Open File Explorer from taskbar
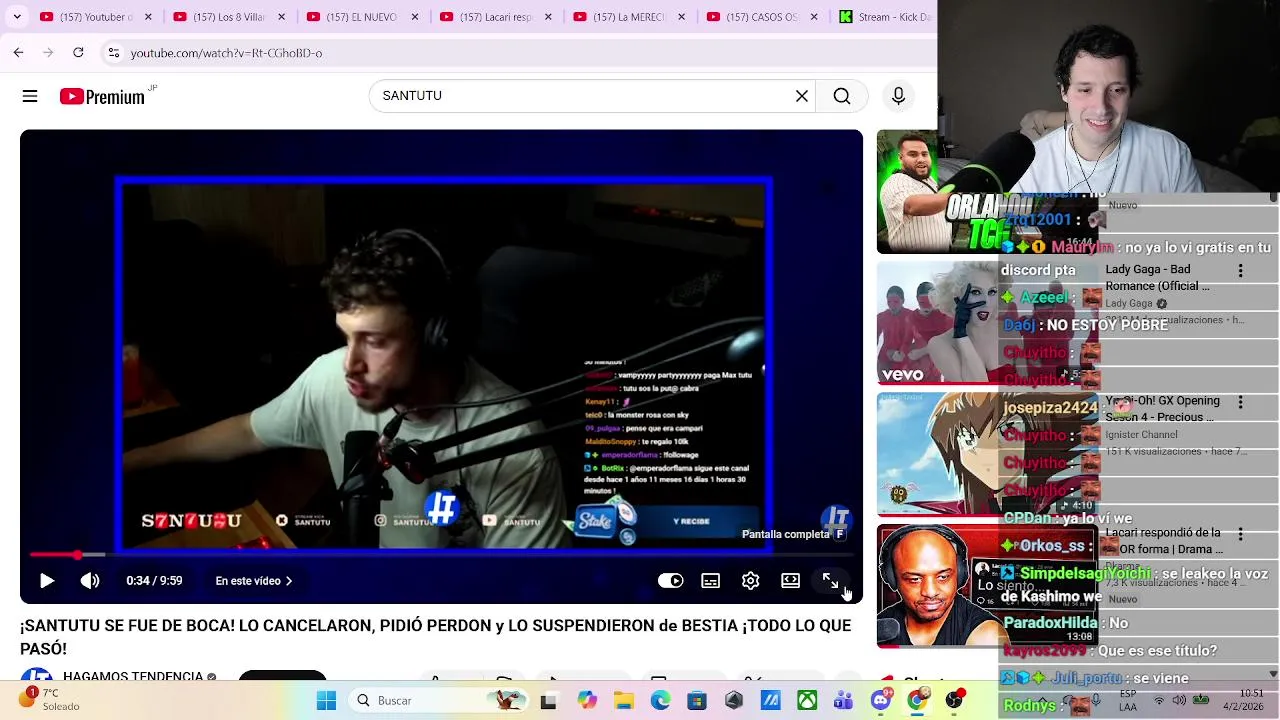1280x720 pixels. (x=624, y=701)
